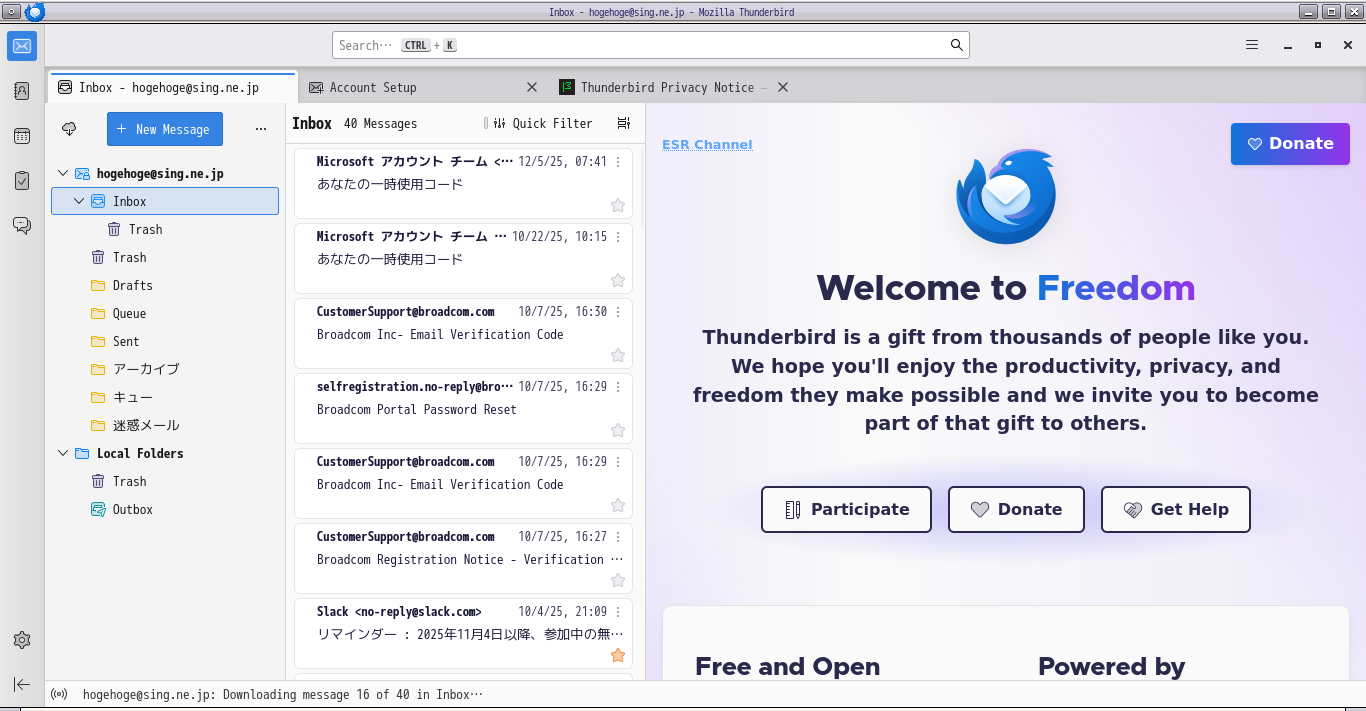Close the Account Setup tab
The image size is (1366, 711).
click(532, 87)
